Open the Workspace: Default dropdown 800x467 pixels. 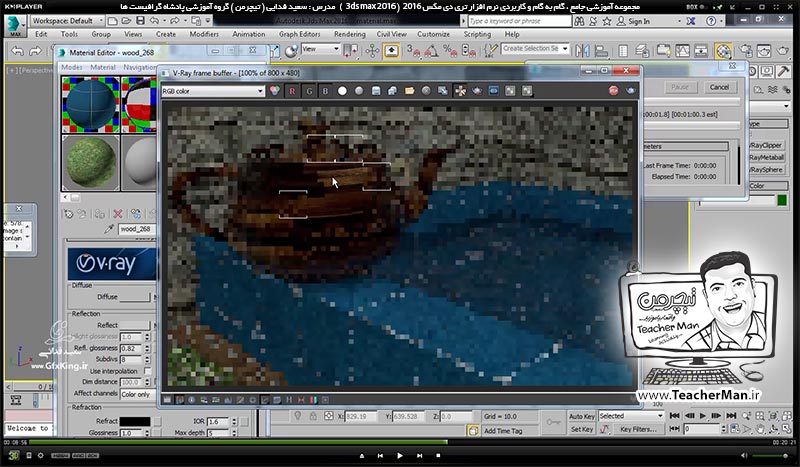pos(67,21)
